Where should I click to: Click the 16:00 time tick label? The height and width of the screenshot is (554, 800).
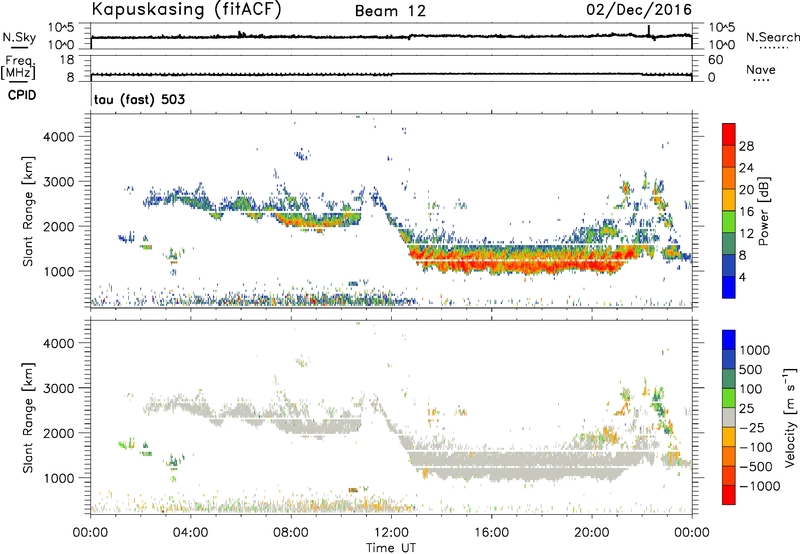[x=491, y=533]
